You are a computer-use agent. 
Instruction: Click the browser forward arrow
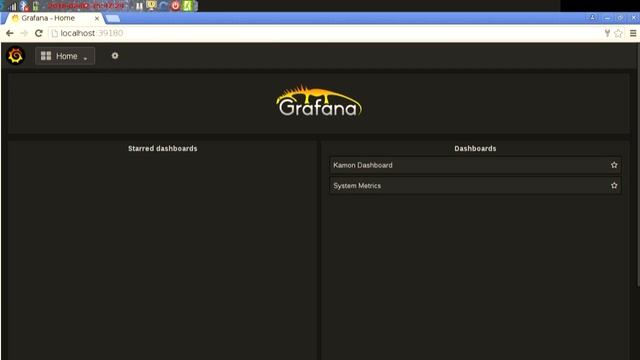pyautogui.click(x=24, y=33)
